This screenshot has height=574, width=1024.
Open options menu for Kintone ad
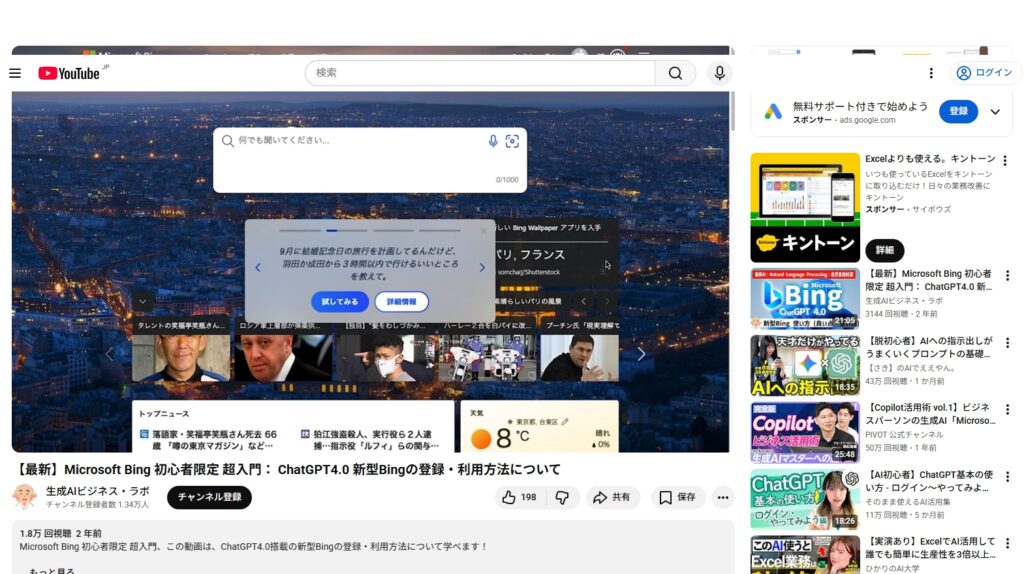coord(1005,160)
